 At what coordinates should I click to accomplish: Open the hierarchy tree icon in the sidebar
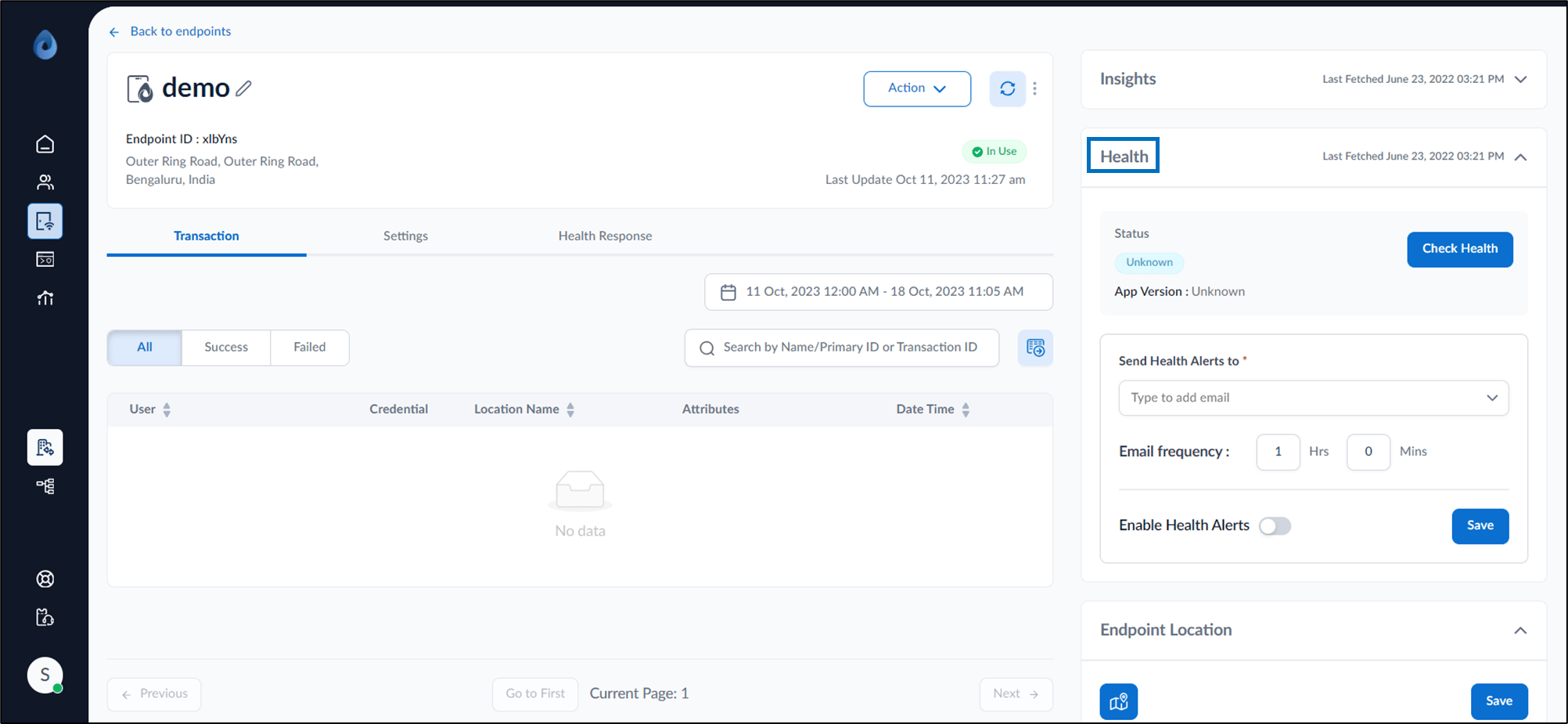coord(45,486)
